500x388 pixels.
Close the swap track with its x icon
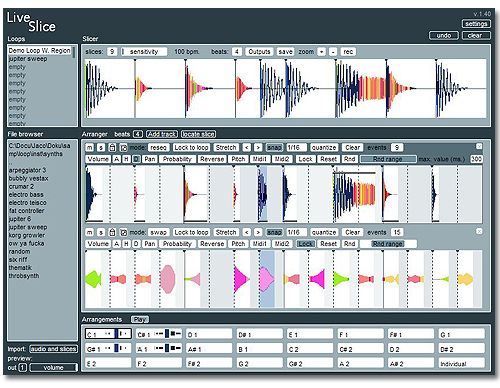coord(479,231)
